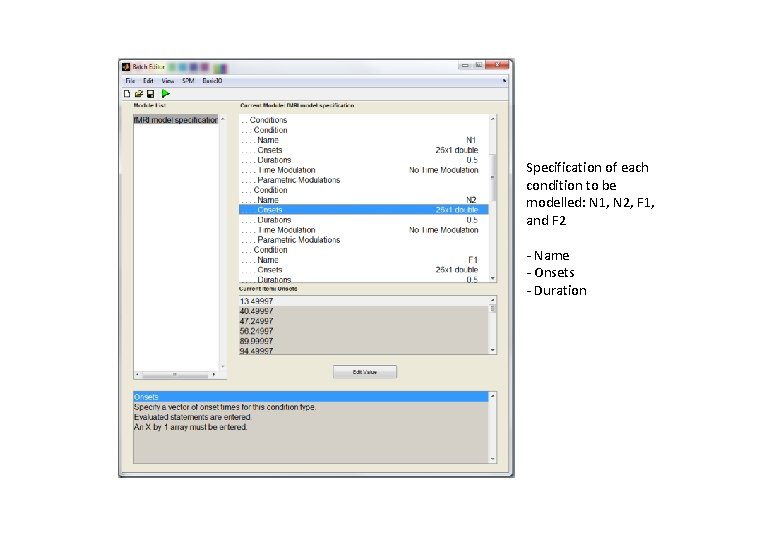780x540 pixels.
Task: Click the Edit Value button
Action: pos(365,372)
